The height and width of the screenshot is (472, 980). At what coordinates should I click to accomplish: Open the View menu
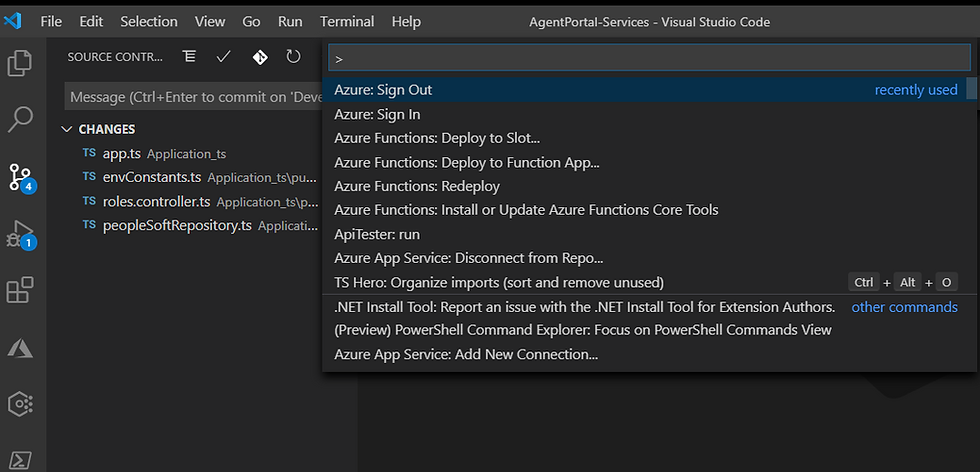[x=209, y=21]
